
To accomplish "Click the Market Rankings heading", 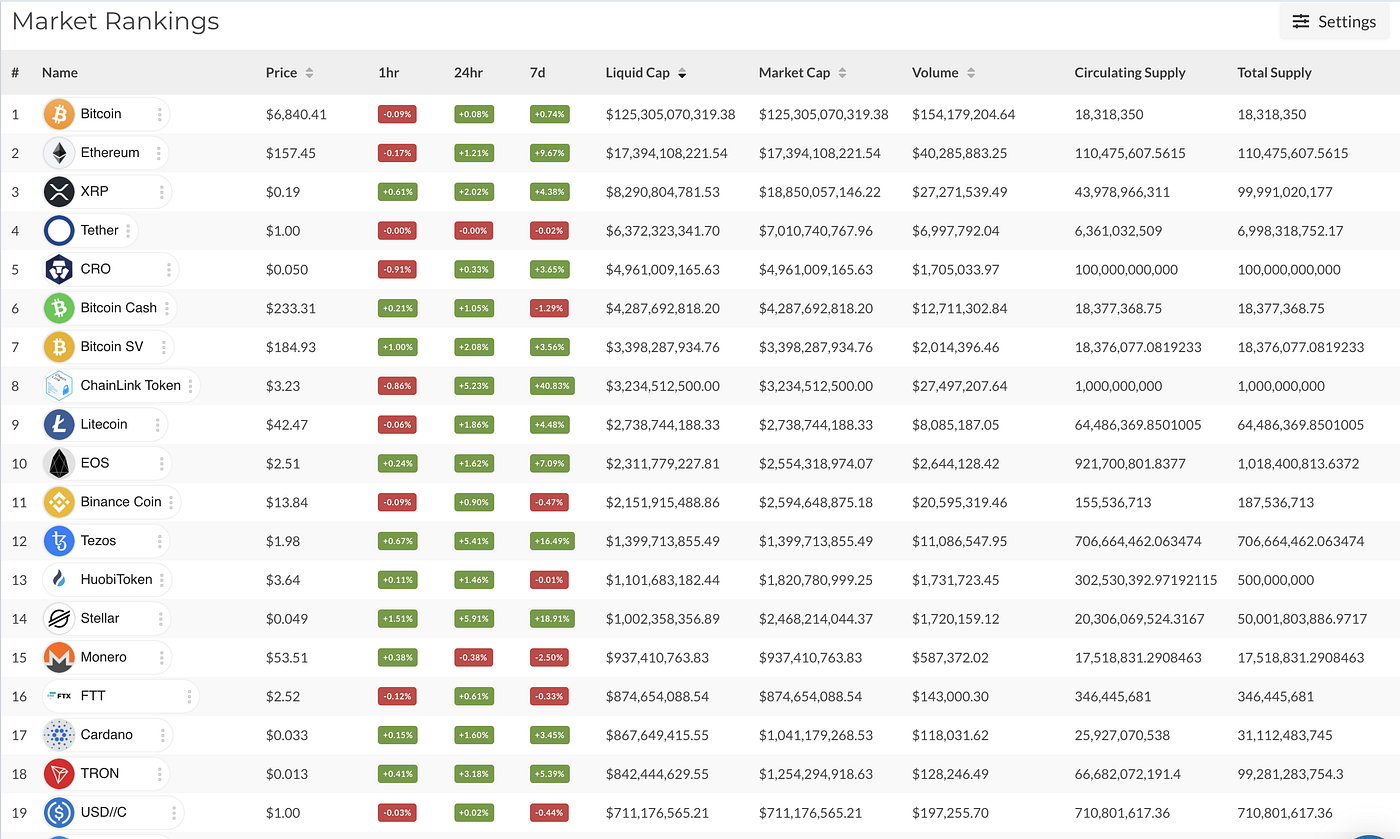I will click(x=115, y=21).
